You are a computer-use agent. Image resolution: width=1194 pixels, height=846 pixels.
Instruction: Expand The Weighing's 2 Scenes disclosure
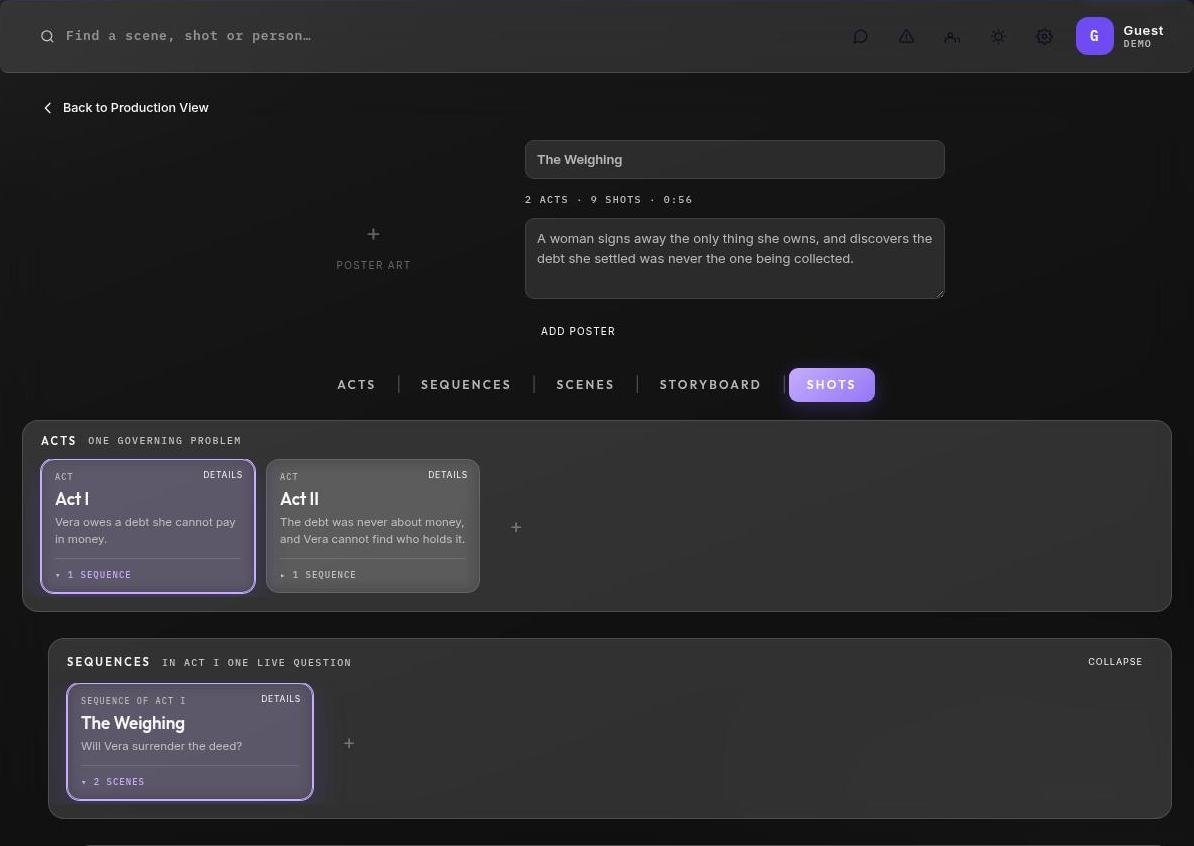pos(113,782)
